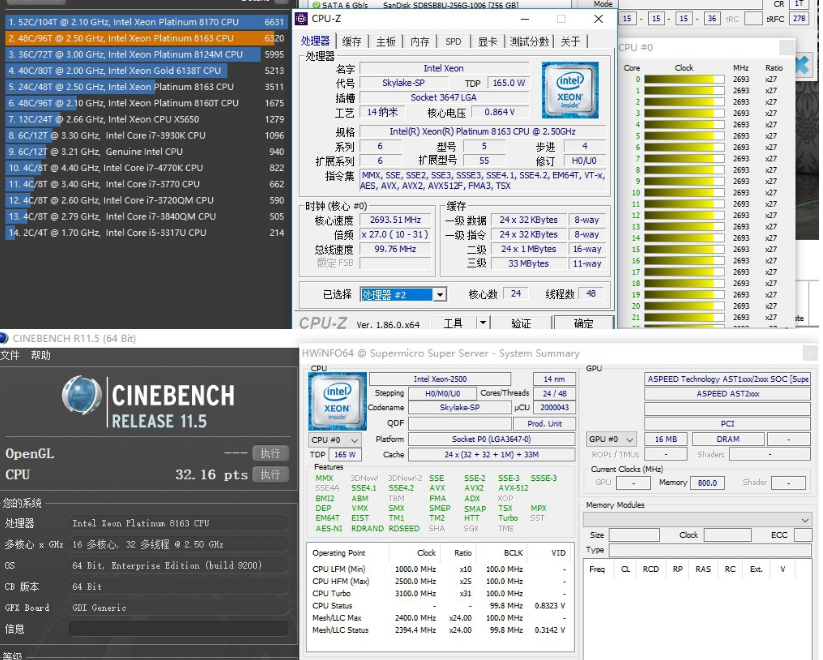Open the 测试分数 tab
The width and height of the screenshot is (823, 660).
[x=529, y=41]
